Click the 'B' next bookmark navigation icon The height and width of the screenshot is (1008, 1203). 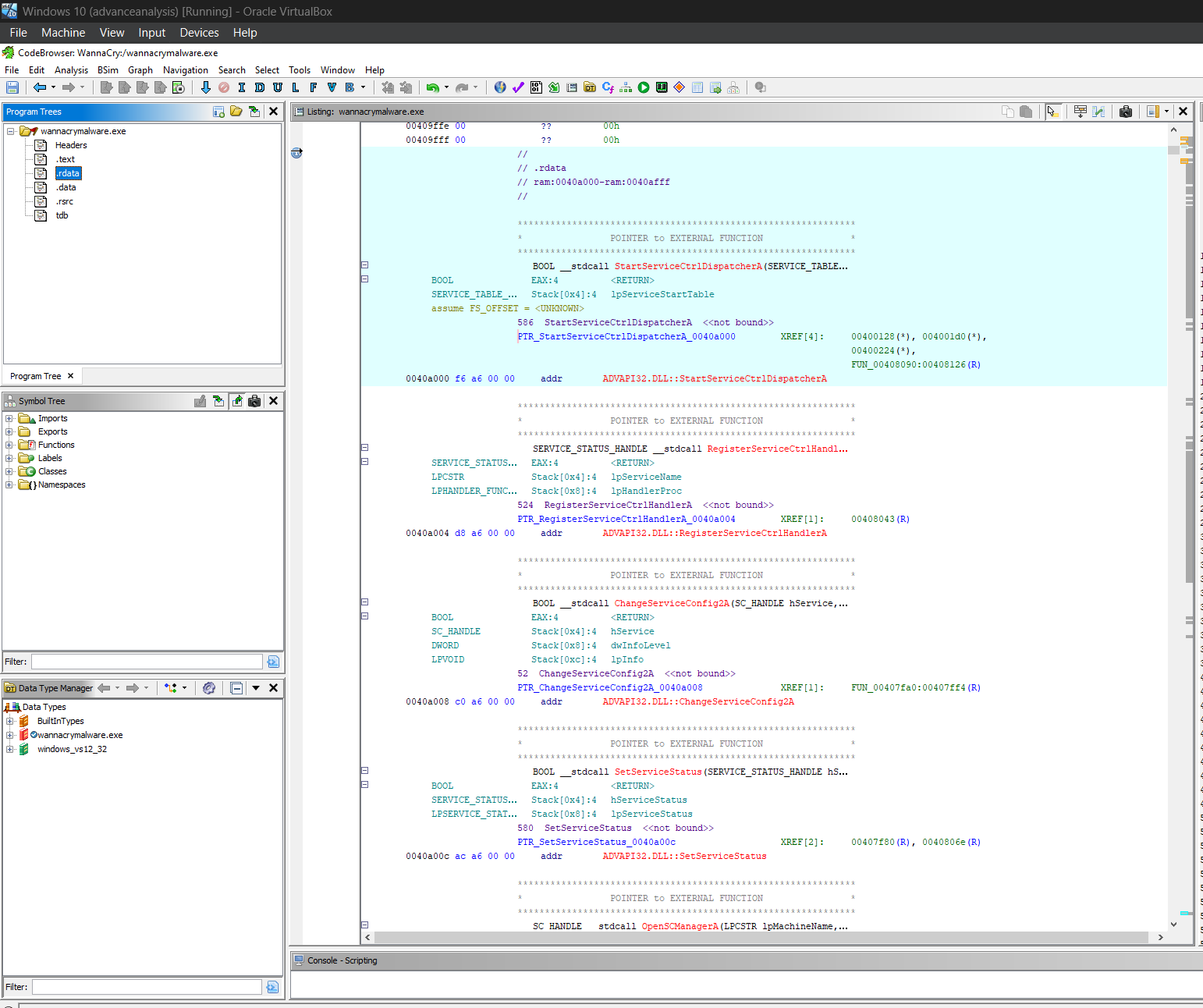click(350, 87)
